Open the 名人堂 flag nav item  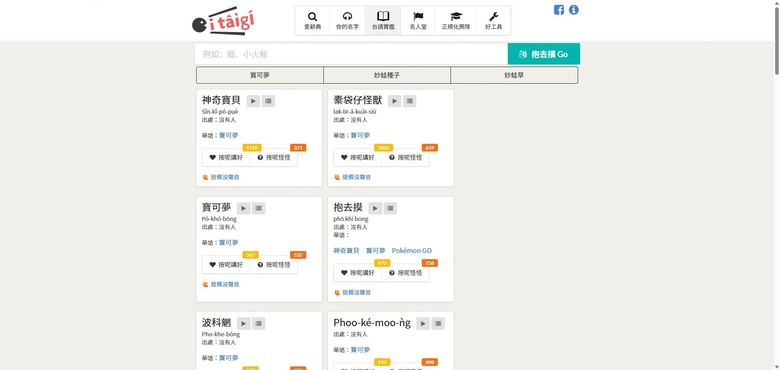(x=418, y=21)
